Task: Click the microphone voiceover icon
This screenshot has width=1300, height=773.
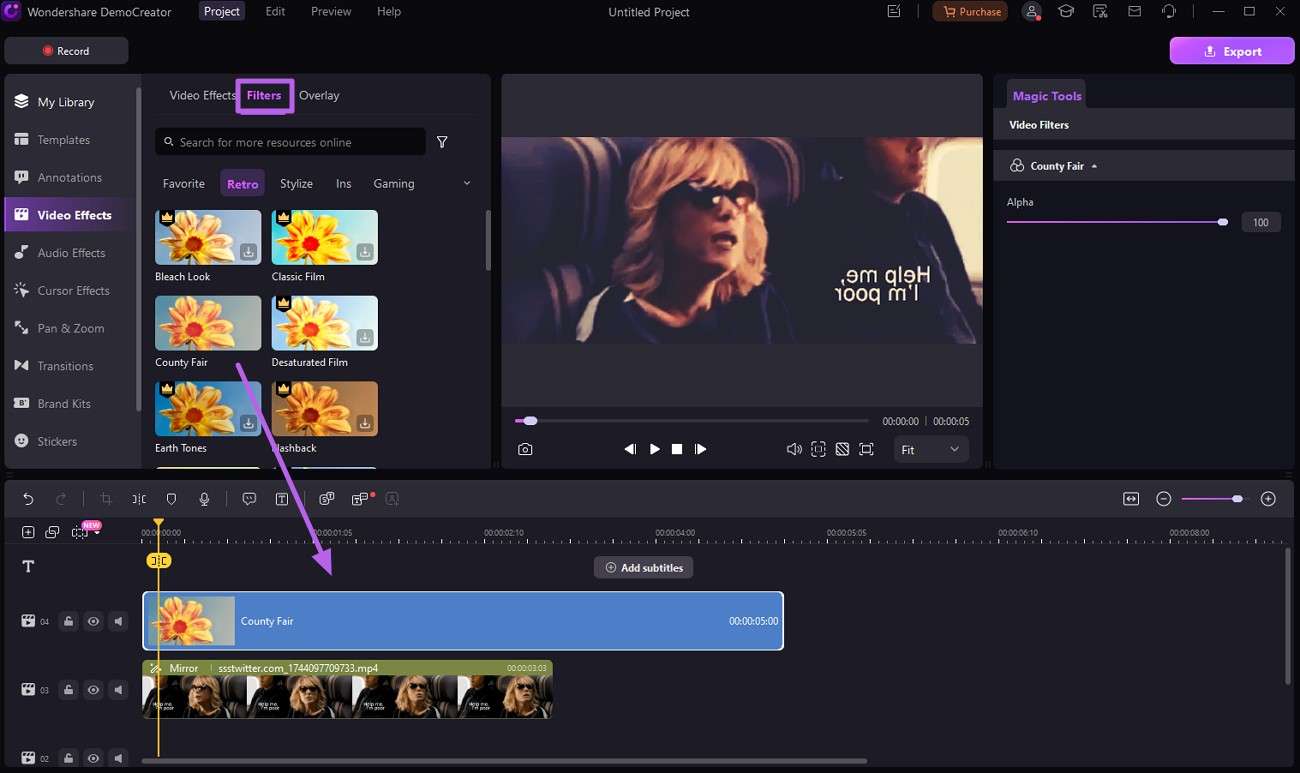Action: (x=204, y=499)
